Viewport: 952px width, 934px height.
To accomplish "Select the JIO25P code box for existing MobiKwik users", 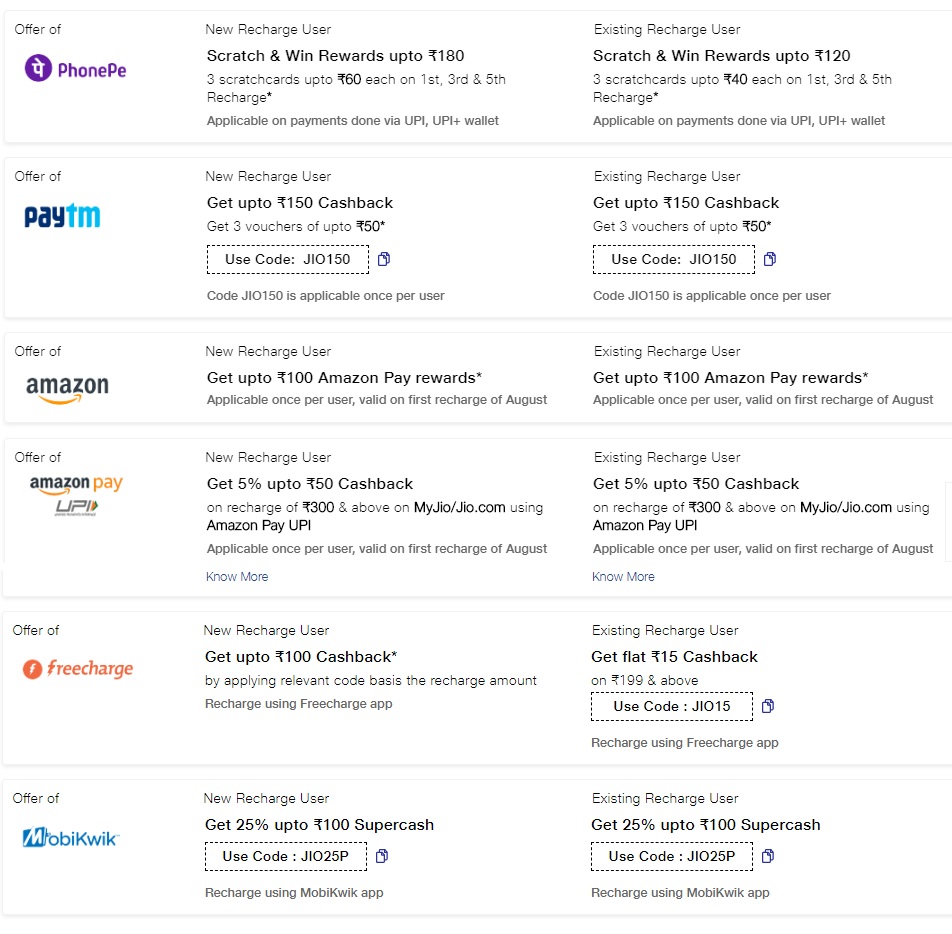I will click(671, 857).
